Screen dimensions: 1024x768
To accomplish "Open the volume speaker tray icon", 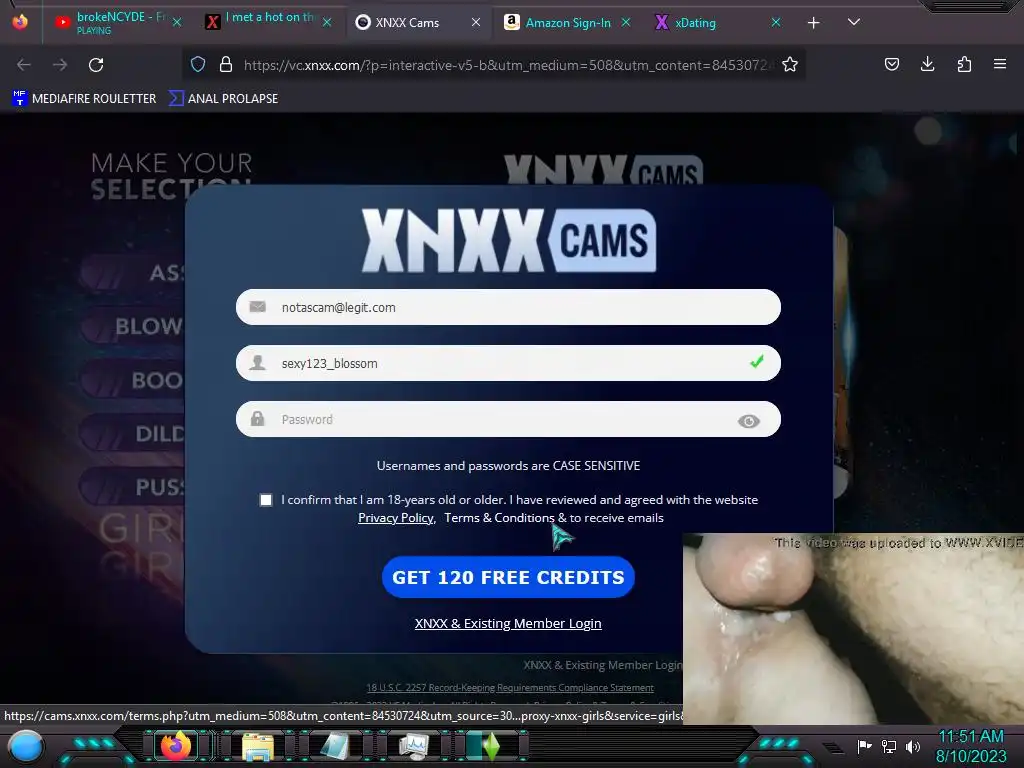I will (913, 746).
